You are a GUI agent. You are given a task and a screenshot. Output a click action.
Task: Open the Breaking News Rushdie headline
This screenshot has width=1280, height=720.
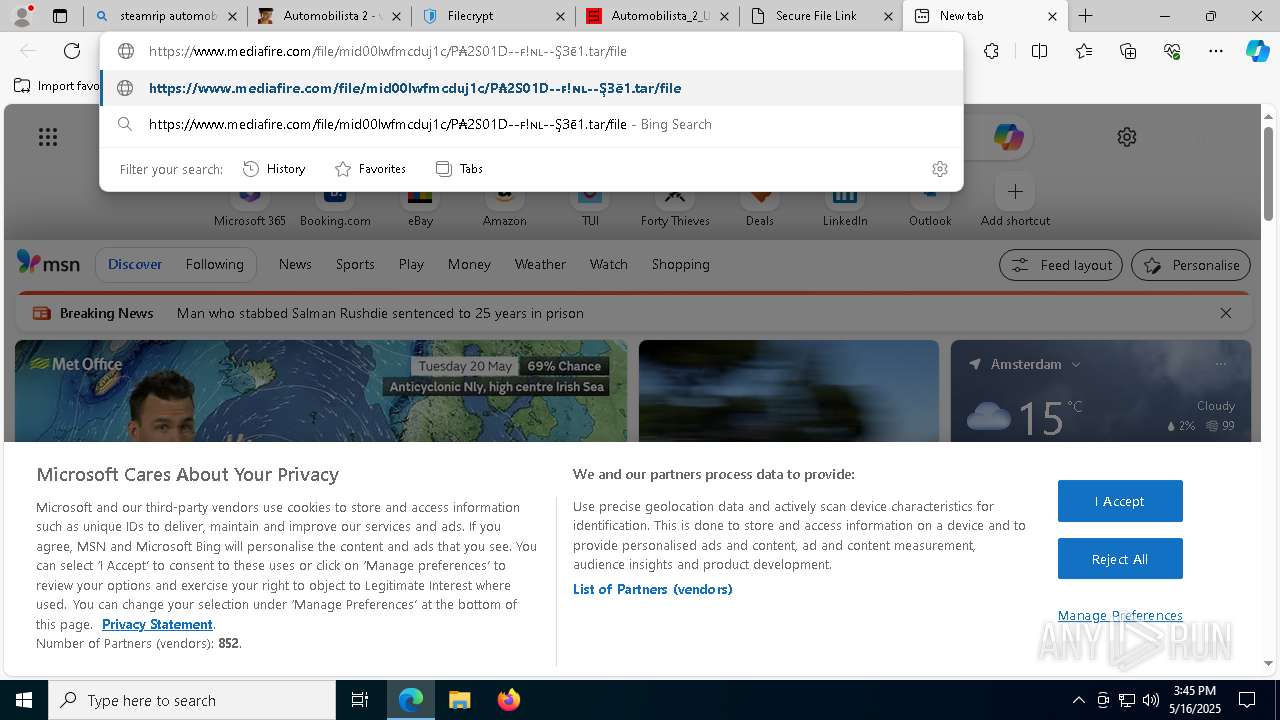click(380, 313)
